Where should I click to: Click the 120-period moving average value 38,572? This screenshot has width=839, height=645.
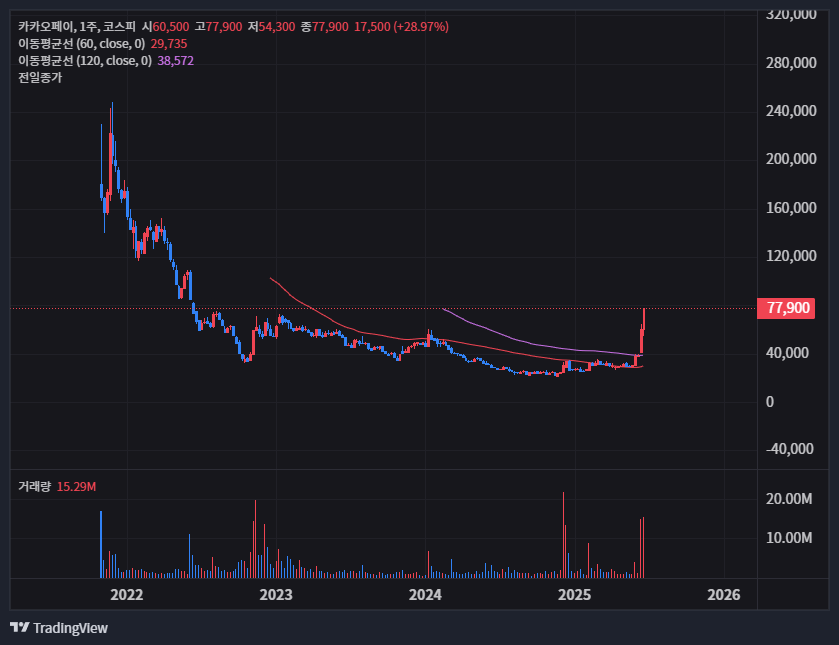click(x=176, y=61)
